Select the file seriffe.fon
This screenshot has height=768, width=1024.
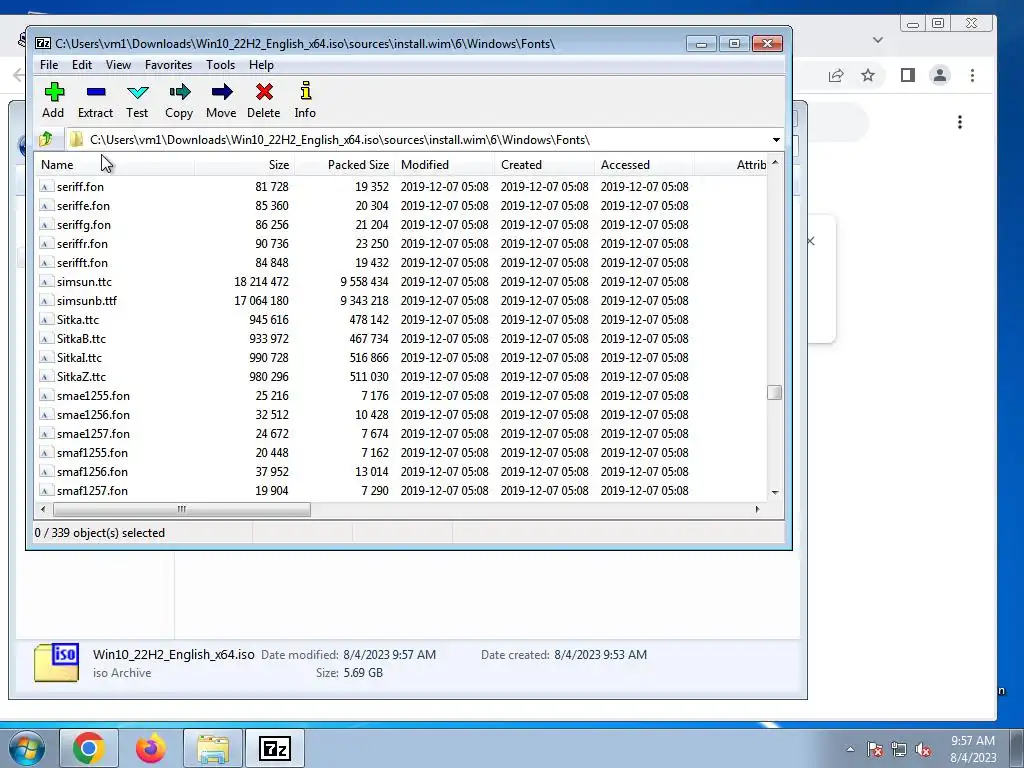[x=83, y=205]
